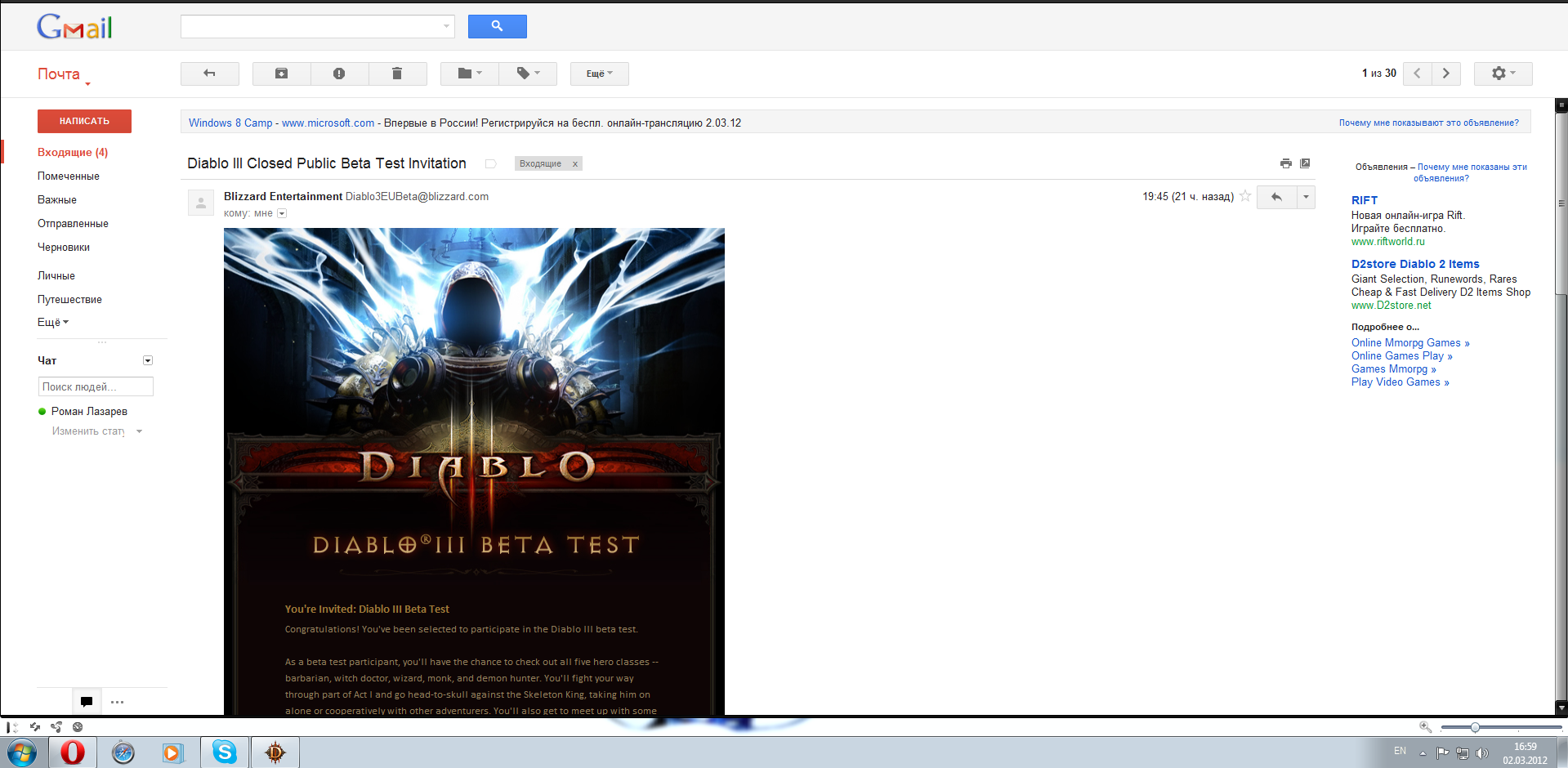Open the Черновики drafts folder

(x=64, y=247)
